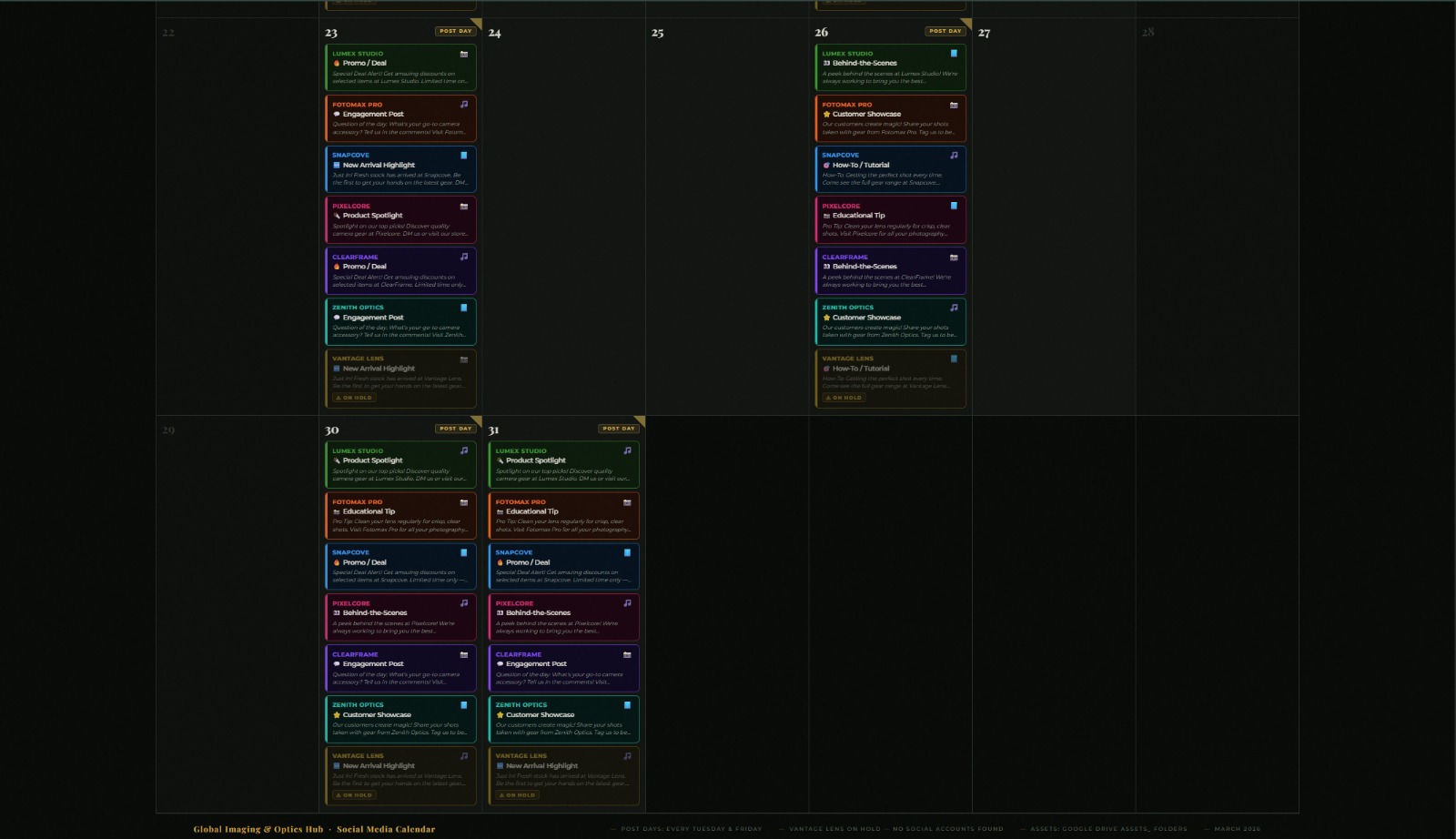Open Clearframe 'Behind-the-Scenes' title on day 26
Screen dimensions: 1456x839
(x=864, y=267)
